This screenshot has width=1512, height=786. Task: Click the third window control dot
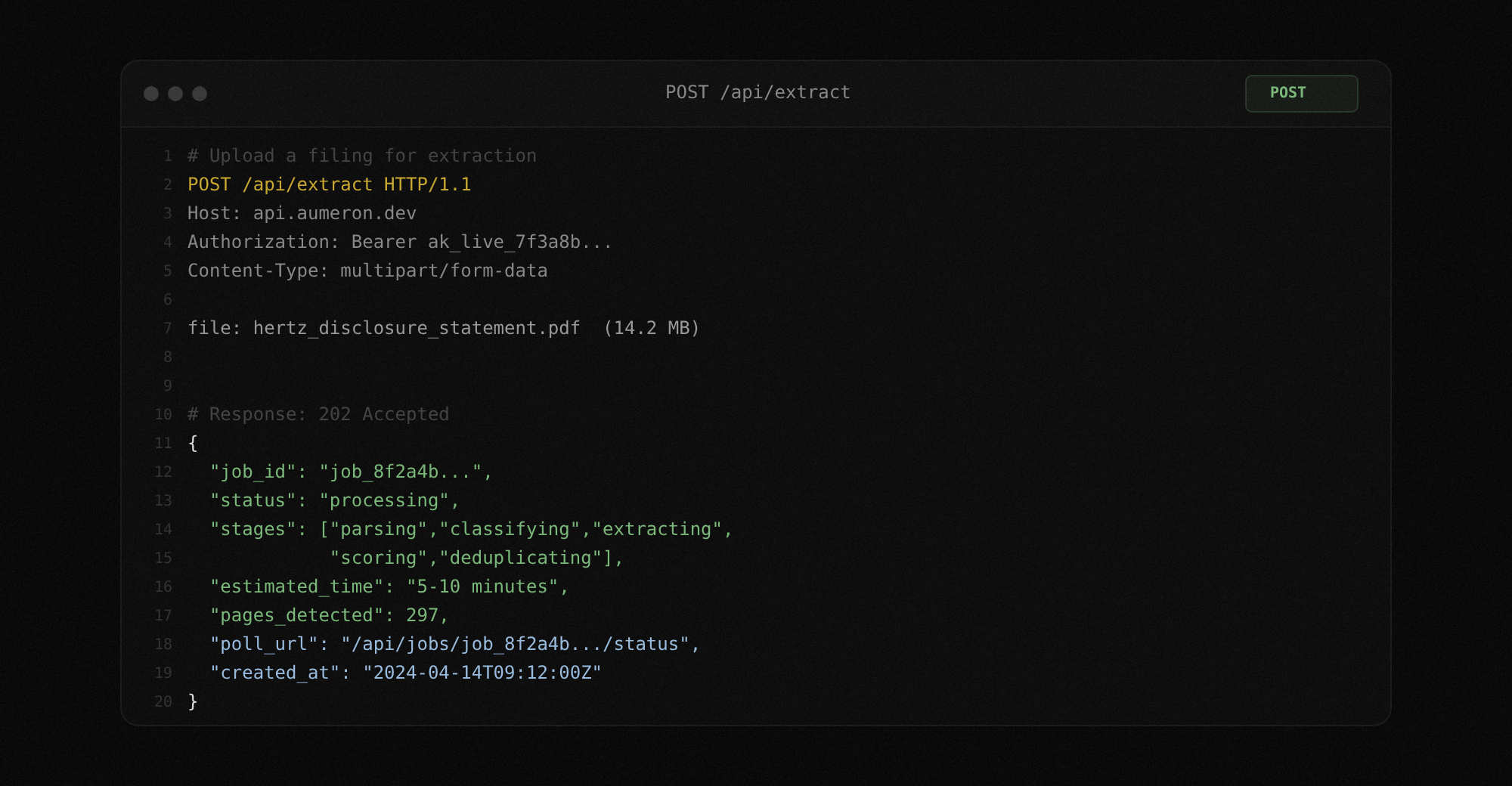pyautogui.click(x=200, y=94)
